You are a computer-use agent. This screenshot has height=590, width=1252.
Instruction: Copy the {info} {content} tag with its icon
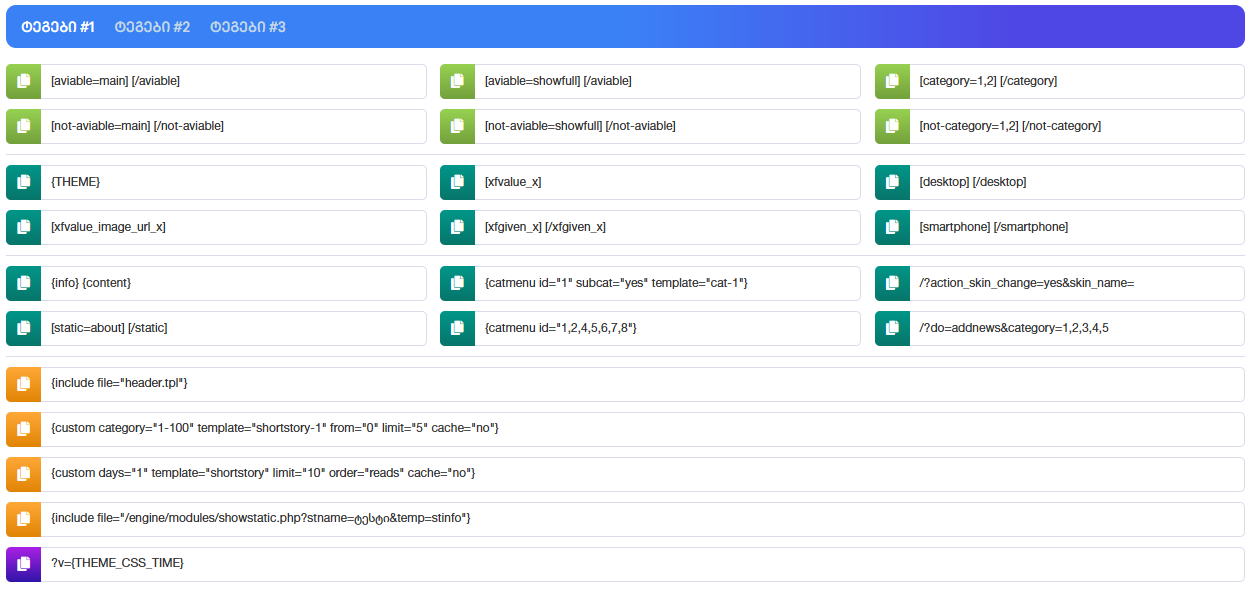pos(24,283)
